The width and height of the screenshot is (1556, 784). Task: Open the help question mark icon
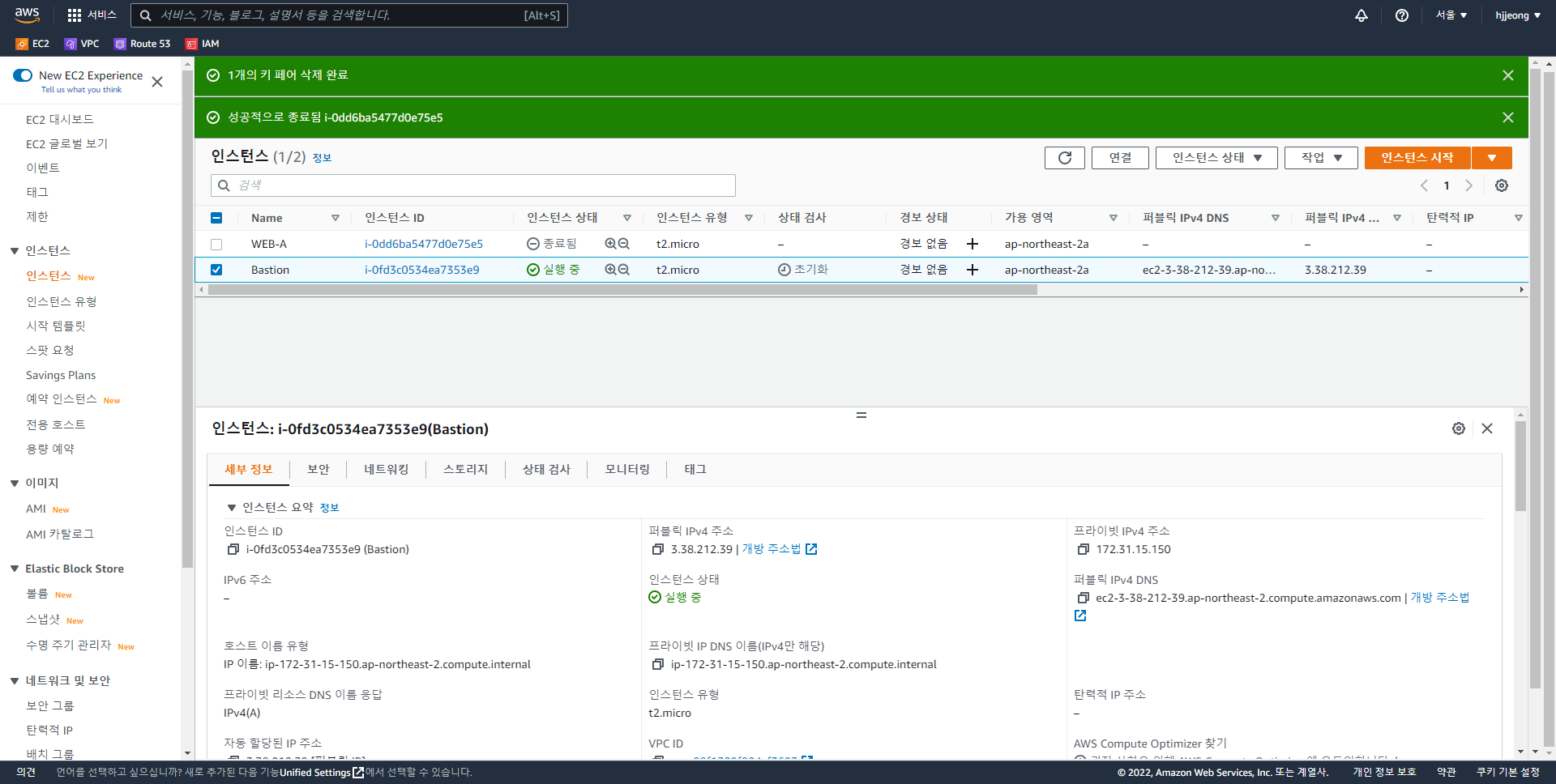point(1402,15)
